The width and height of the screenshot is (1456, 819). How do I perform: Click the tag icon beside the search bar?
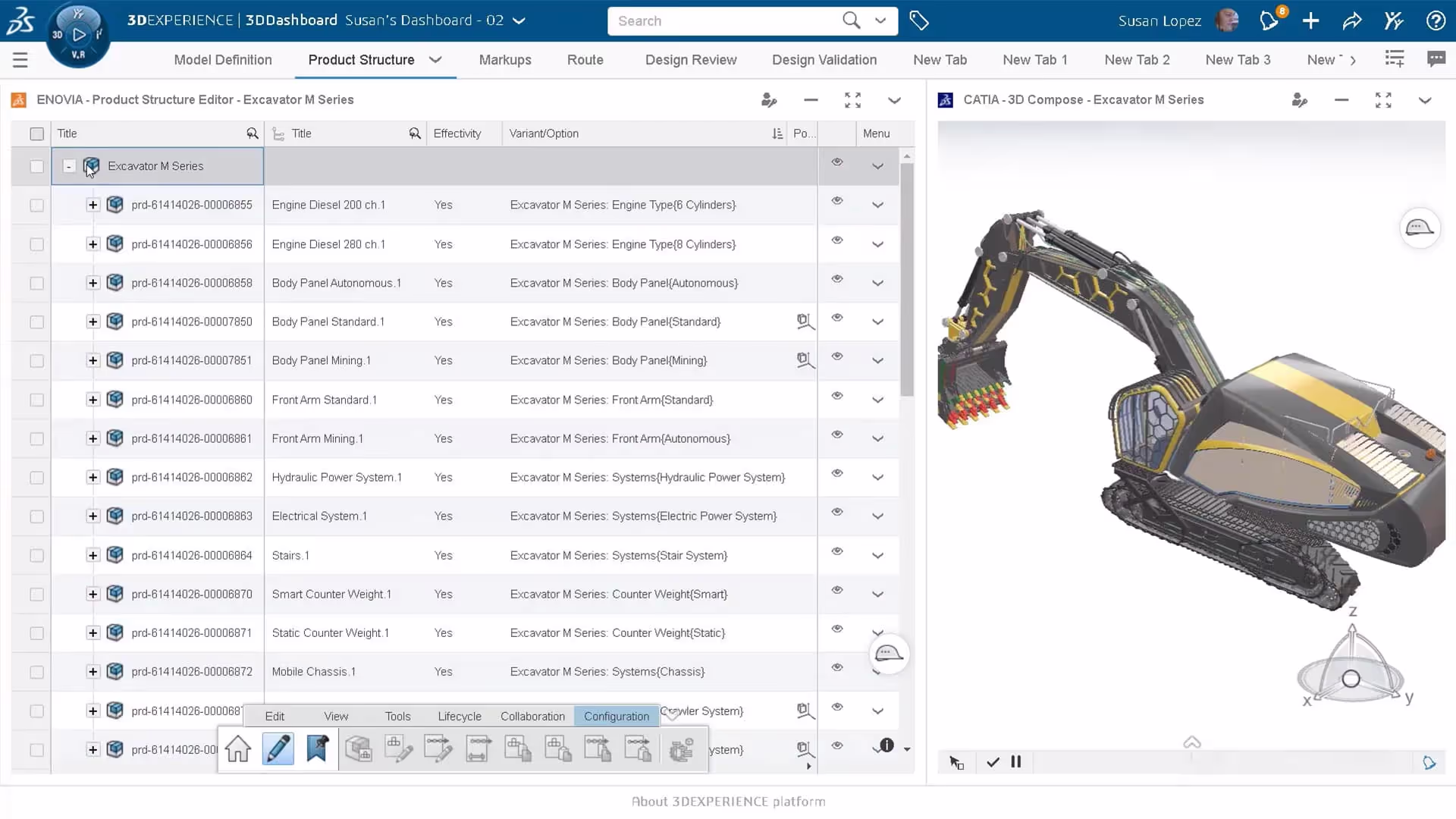919,21
